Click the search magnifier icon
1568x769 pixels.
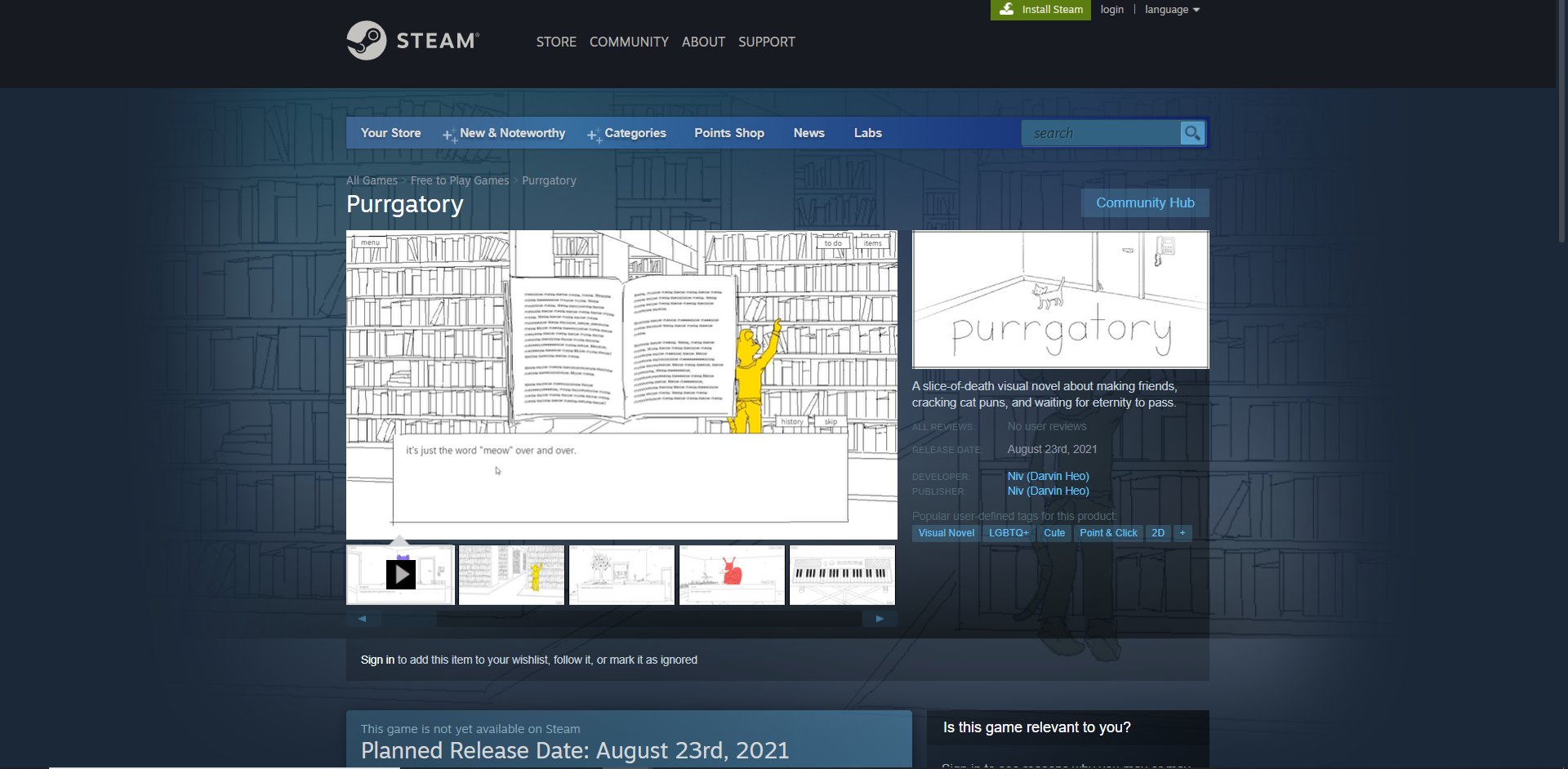[x=1192, y=133]
